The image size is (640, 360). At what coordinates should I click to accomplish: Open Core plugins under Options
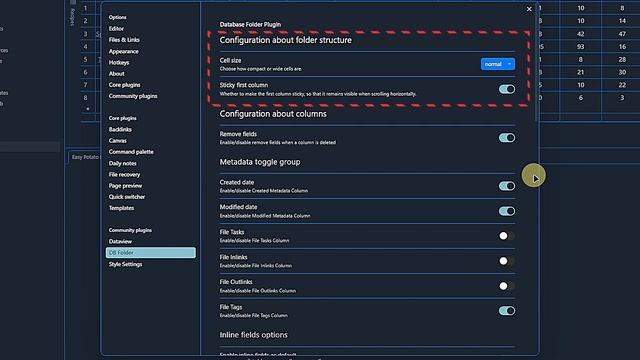tap(124, 85)
